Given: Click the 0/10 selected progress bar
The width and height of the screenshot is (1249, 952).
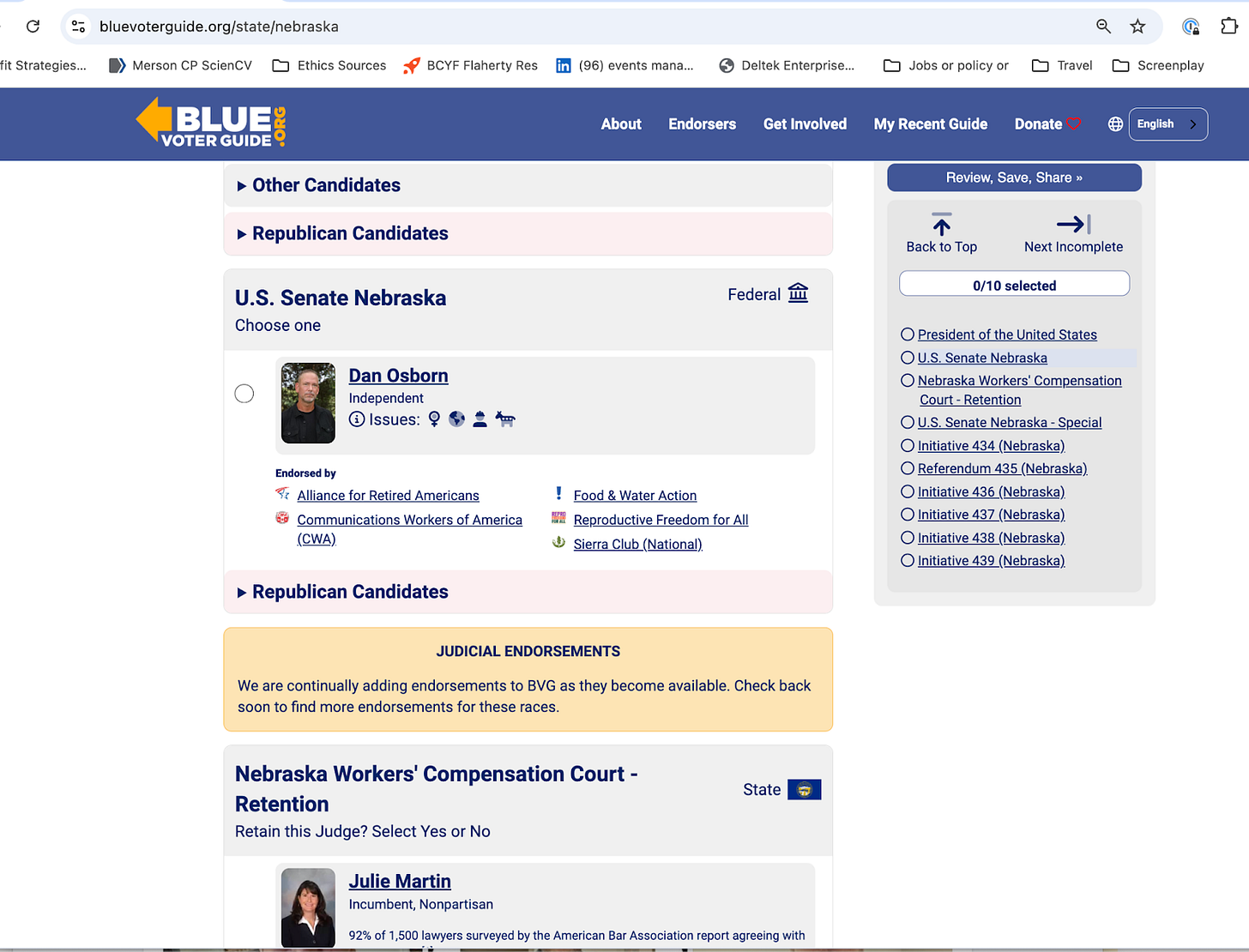Looking at the screenshot, I should (1014, 284).
